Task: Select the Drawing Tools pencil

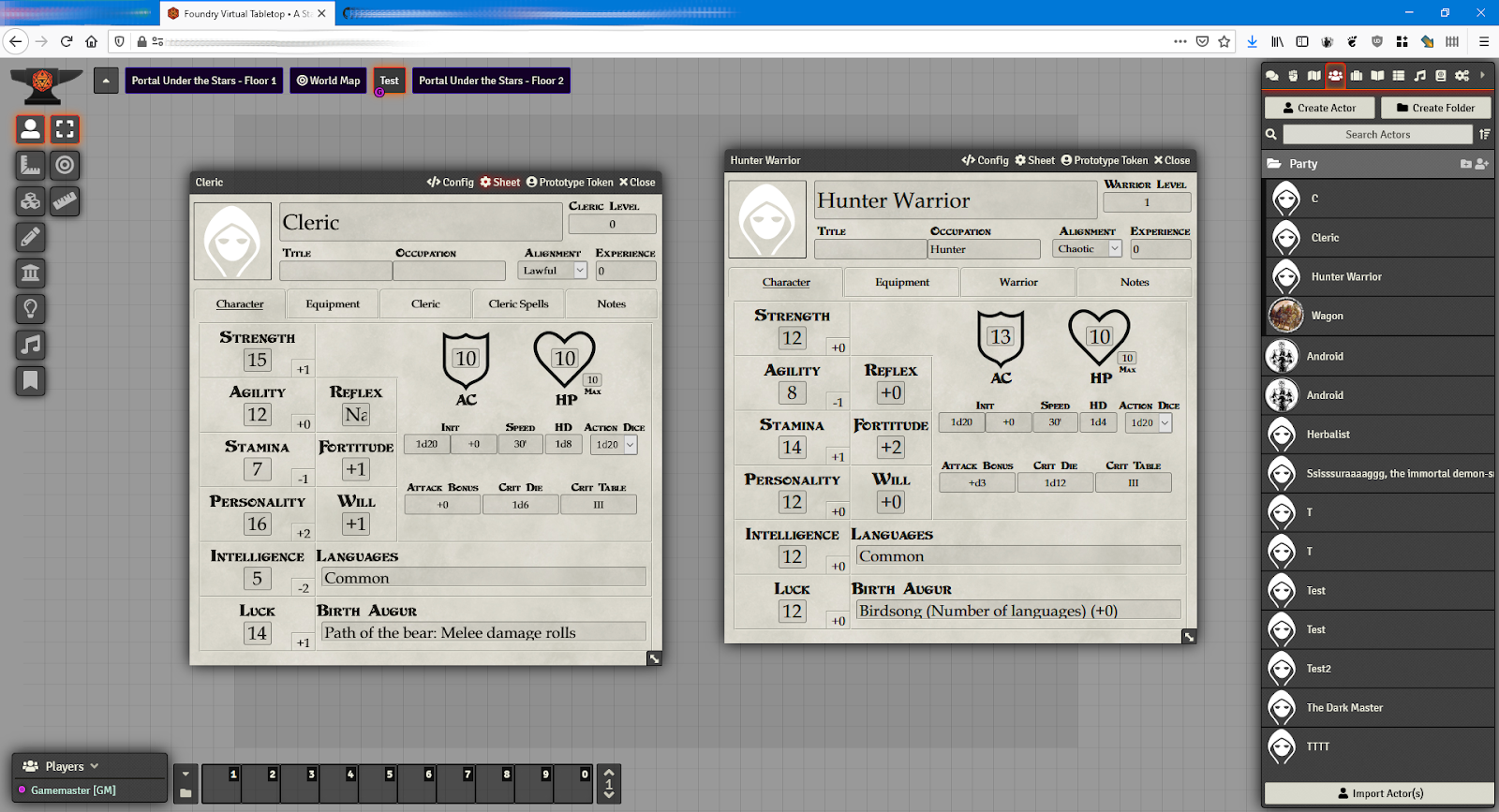Action: coord(30,238)
